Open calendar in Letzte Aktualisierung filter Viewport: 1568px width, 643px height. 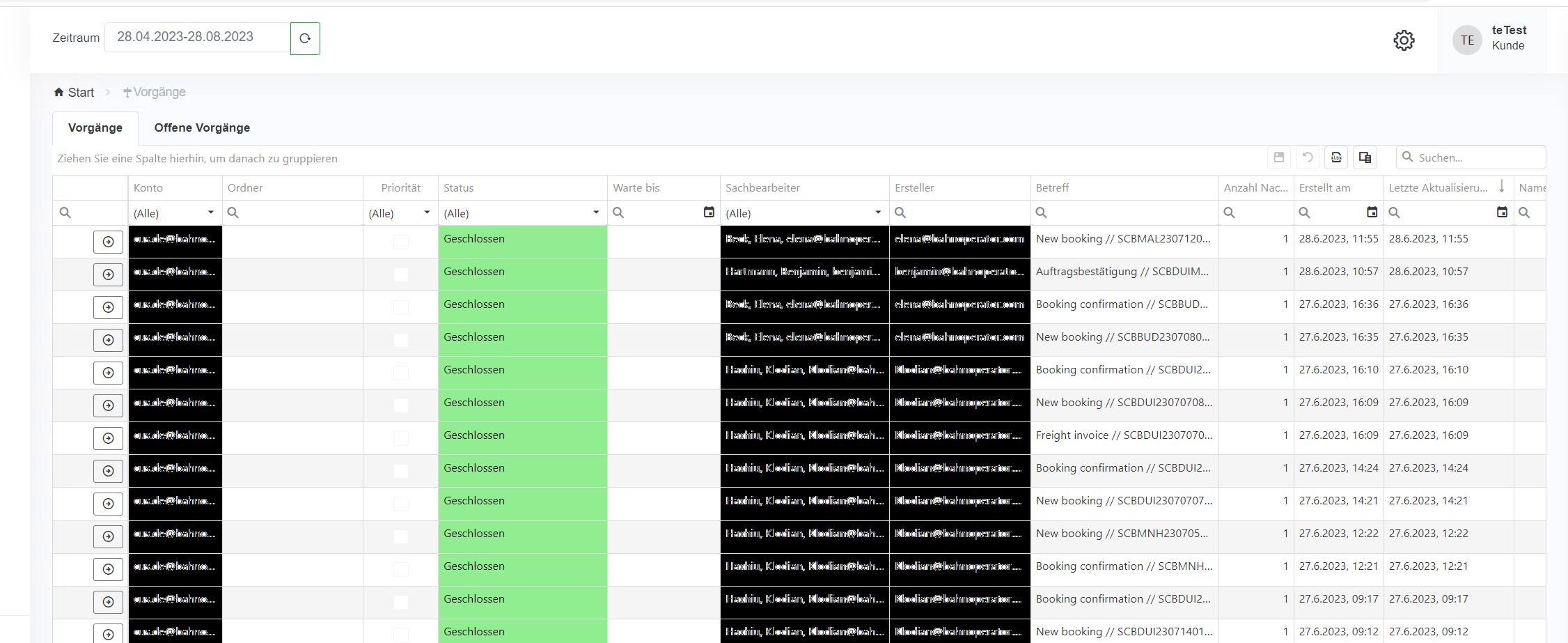tap(1502, 212)
